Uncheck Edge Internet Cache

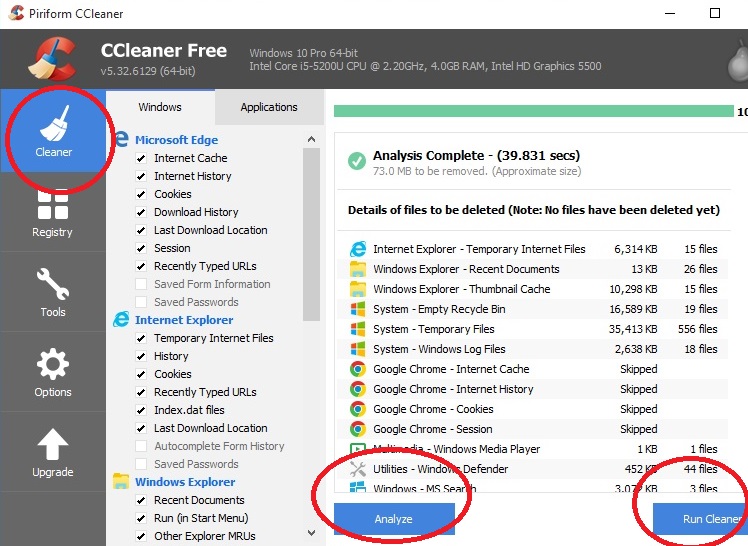(x=141, y=158)
